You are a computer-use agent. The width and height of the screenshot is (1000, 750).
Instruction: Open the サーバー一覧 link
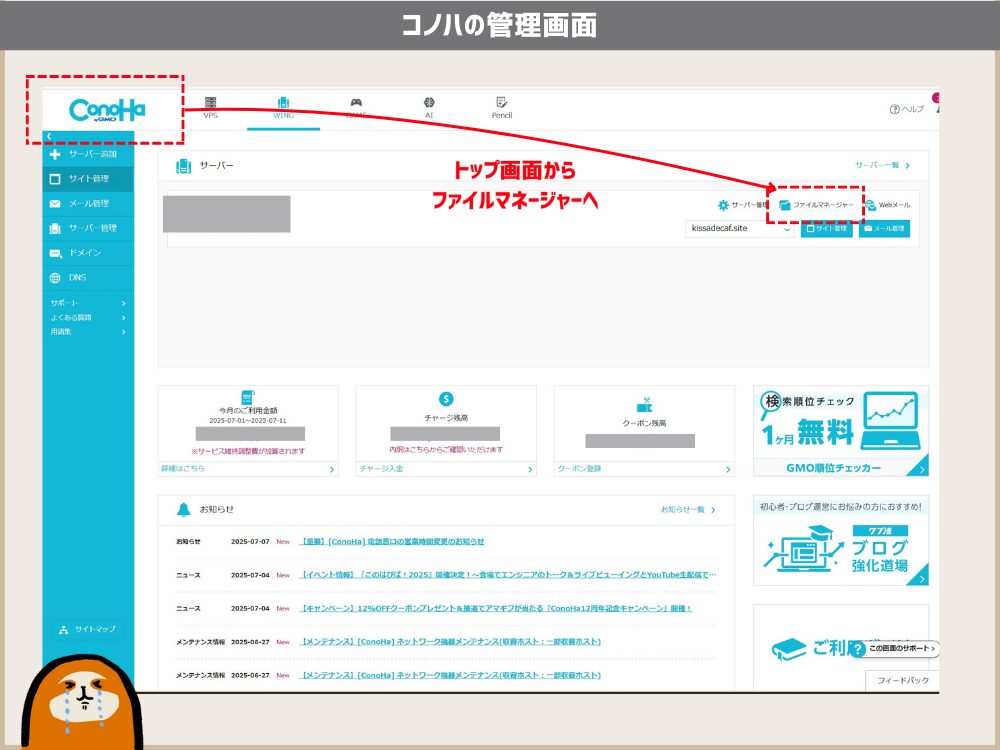click(x=882, y=165)
